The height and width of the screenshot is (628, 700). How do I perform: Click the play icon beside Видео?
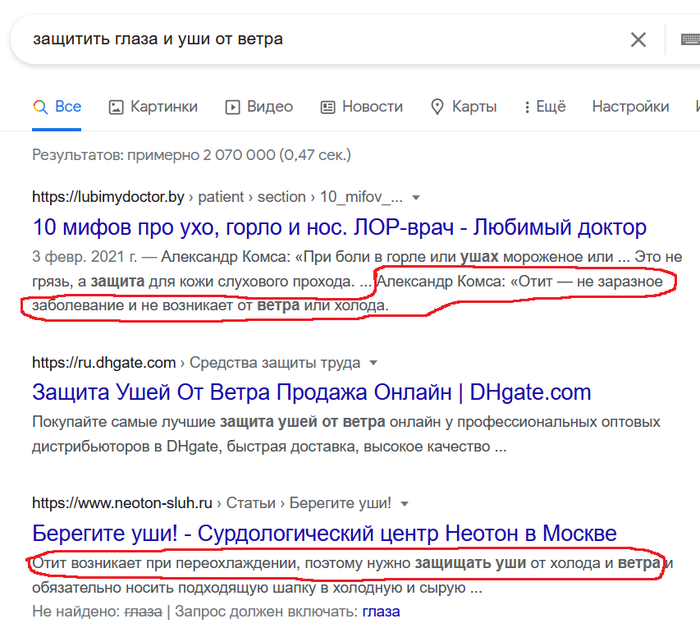click(x=232, y=107)
